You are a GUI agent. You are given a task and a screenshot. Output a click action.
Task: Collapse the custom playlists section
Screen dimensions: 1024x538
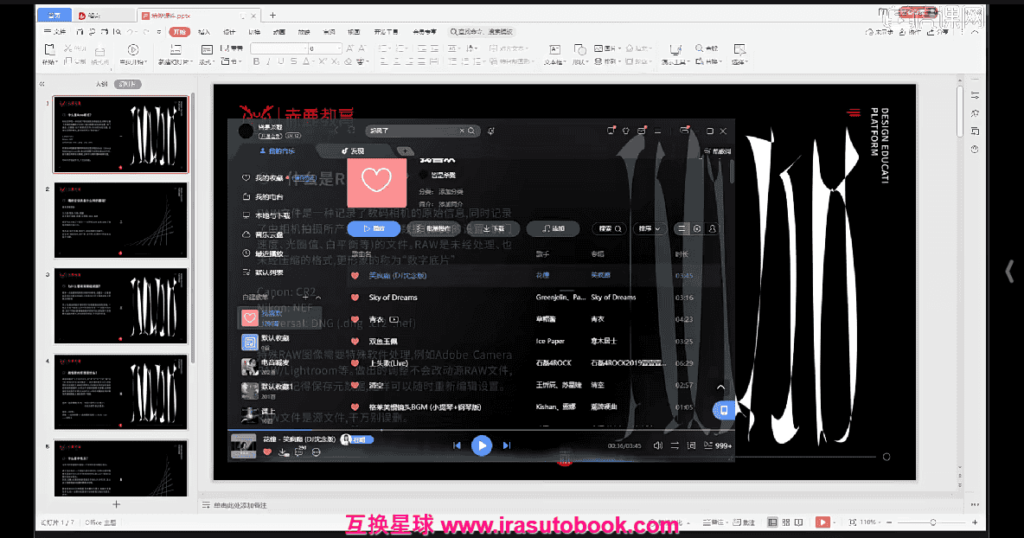pyautogui.click(x=317, y=297)
